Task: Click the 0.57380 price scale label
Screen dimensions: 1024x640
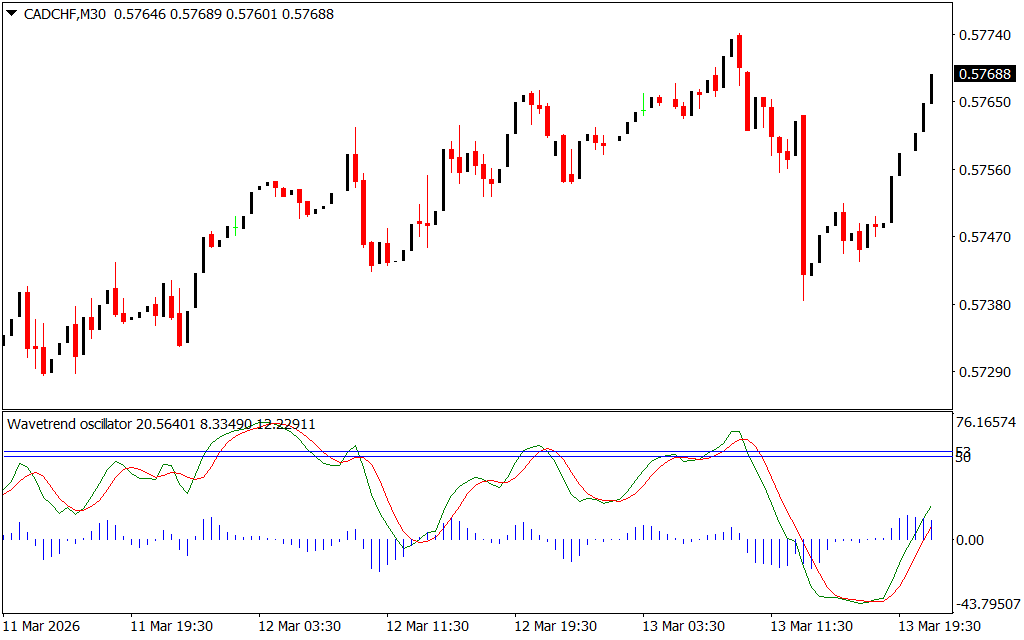Action: pyautogui.click(x=982, y=305)
